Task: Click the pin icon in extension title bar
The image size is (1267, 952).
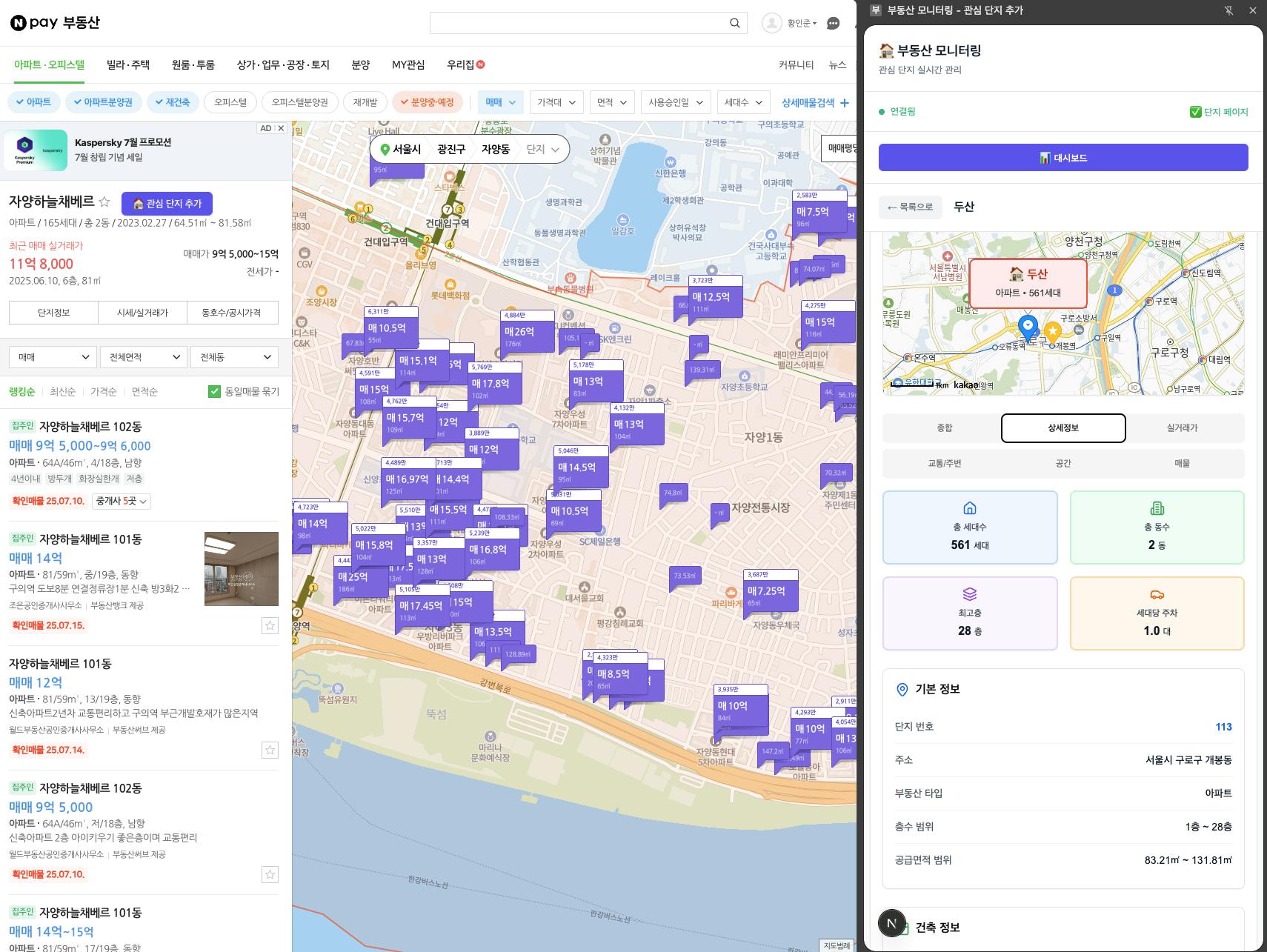Action: coord(1228,10)
